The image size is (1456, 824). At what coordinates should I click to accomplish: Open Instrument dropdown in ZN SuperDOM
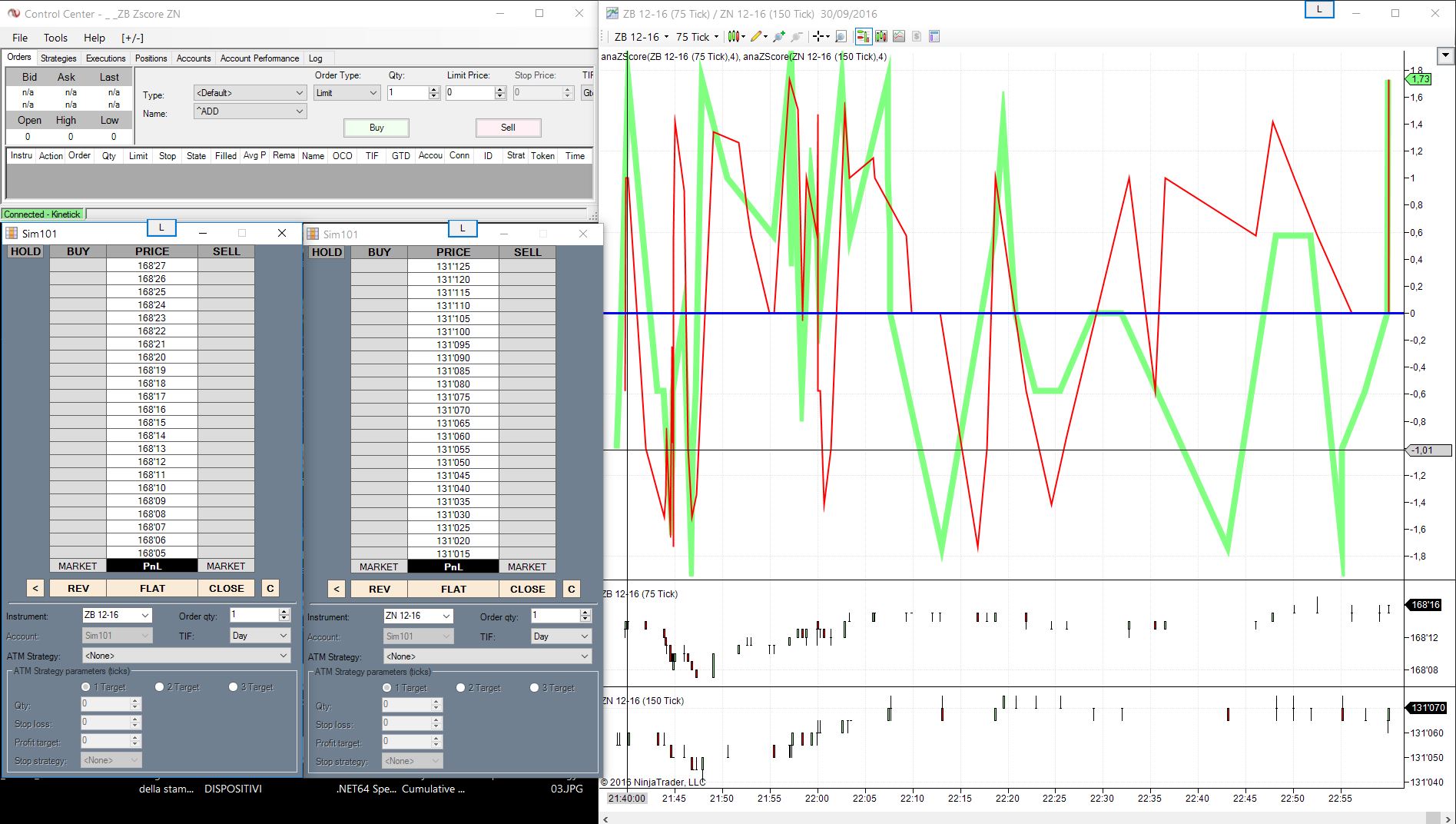point(418,616)
